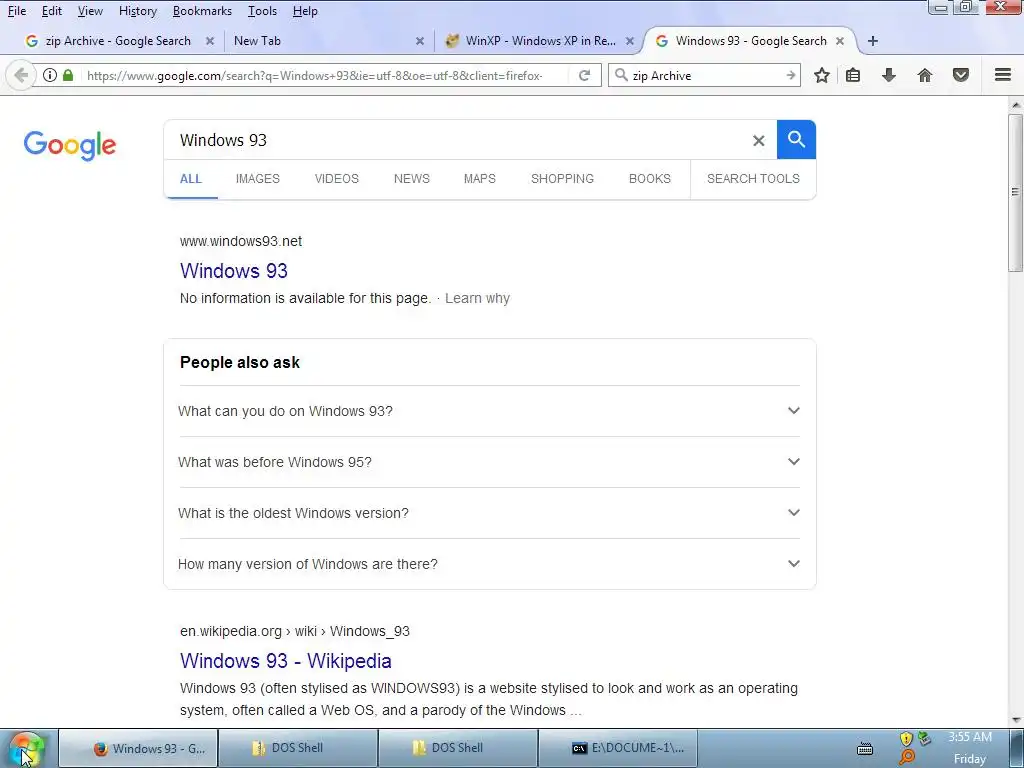1024x768 pixels.
Task: Close the WinXP tab
Action: 630,41
